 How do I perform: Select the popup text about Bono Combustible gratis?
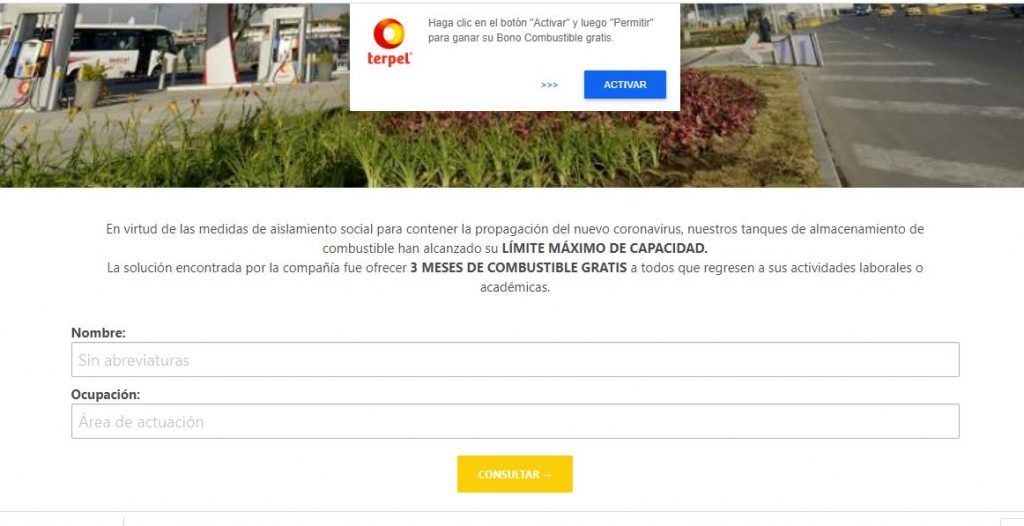541,31
